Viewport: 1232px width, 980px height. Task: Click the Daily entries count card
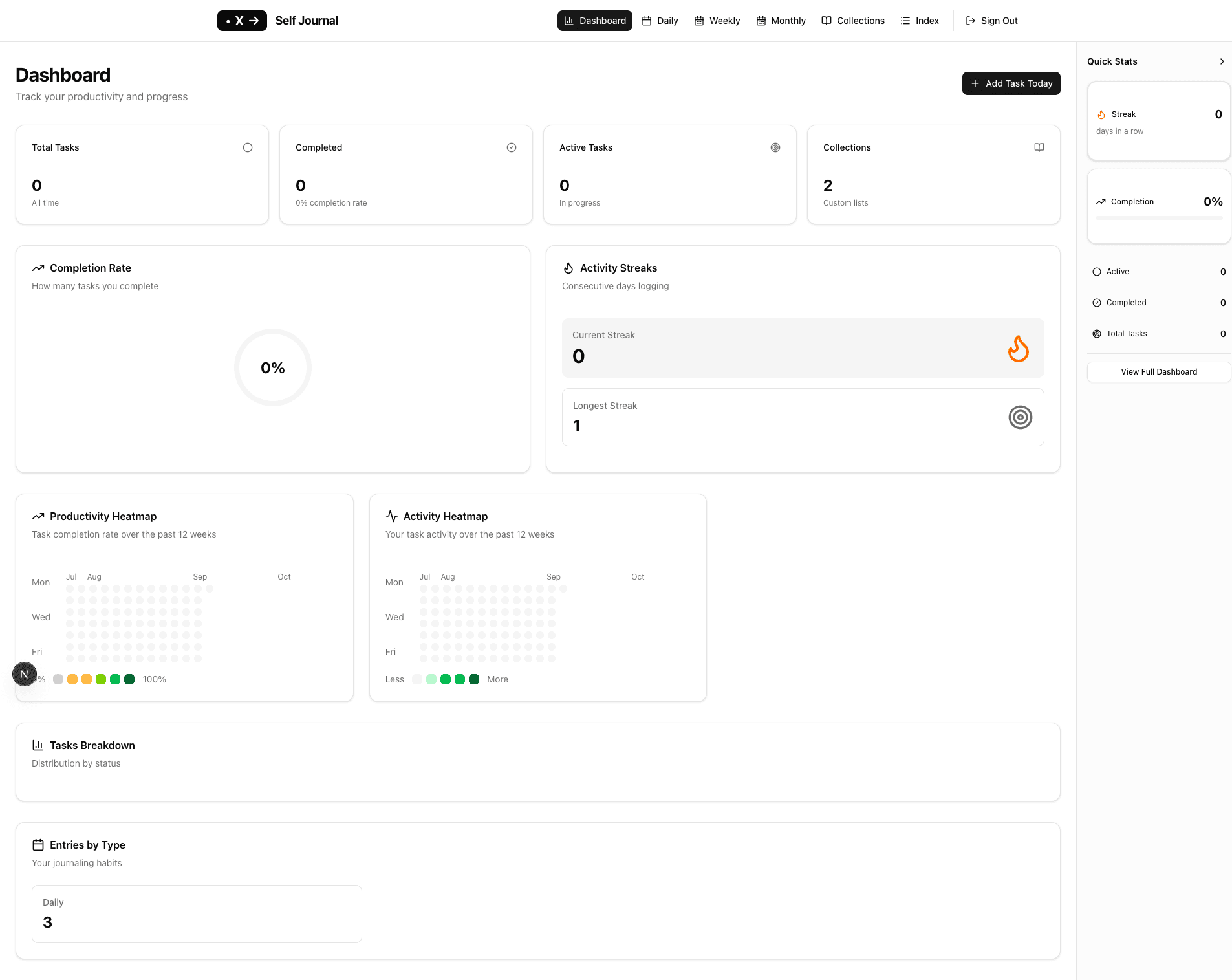197,913
